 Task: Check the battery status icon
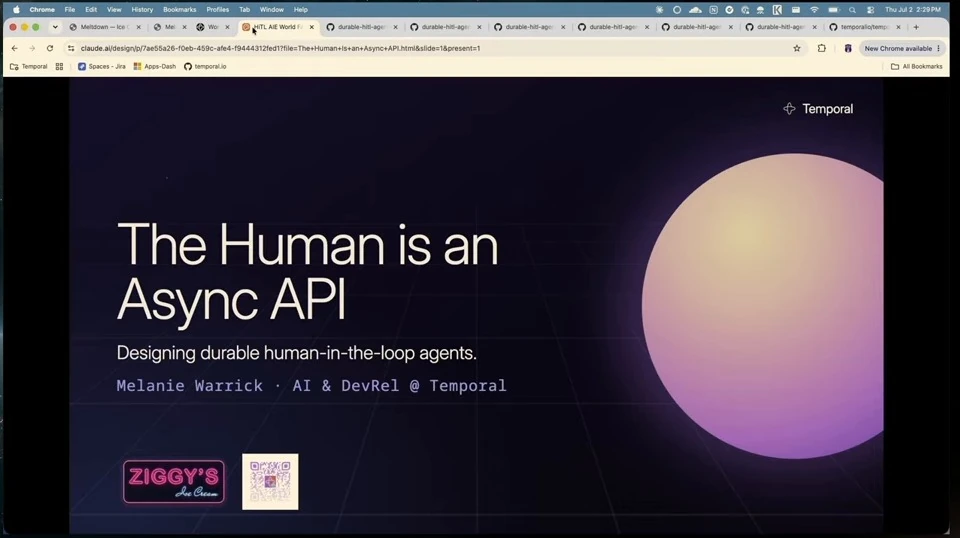click(x=833, y=10)
